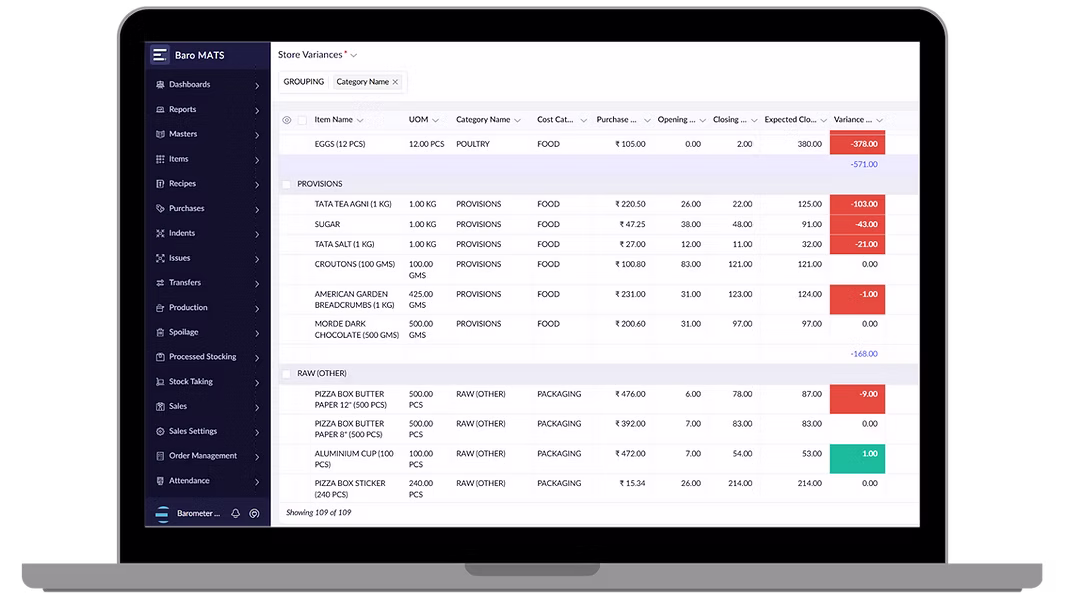Check the PROVISIONS group checkbox
This screenshot has height=600, width=1066.
pyautogui.click(x=286, y=184)
